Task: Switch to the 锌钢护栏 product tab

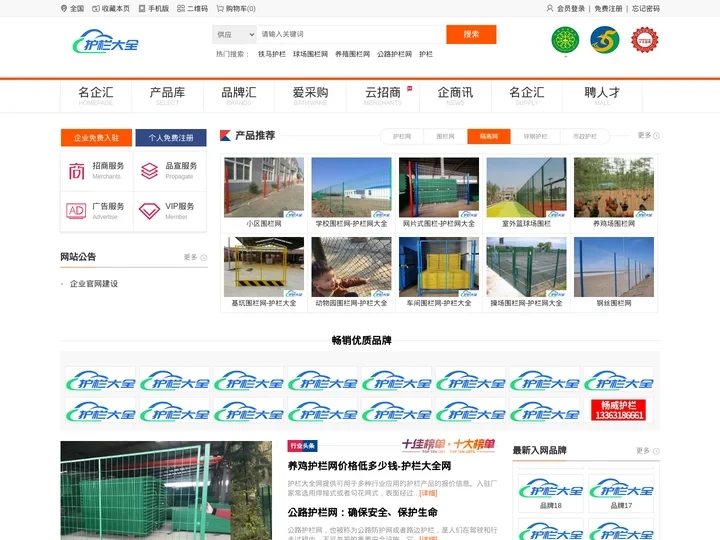Action: tap(535, 136)
